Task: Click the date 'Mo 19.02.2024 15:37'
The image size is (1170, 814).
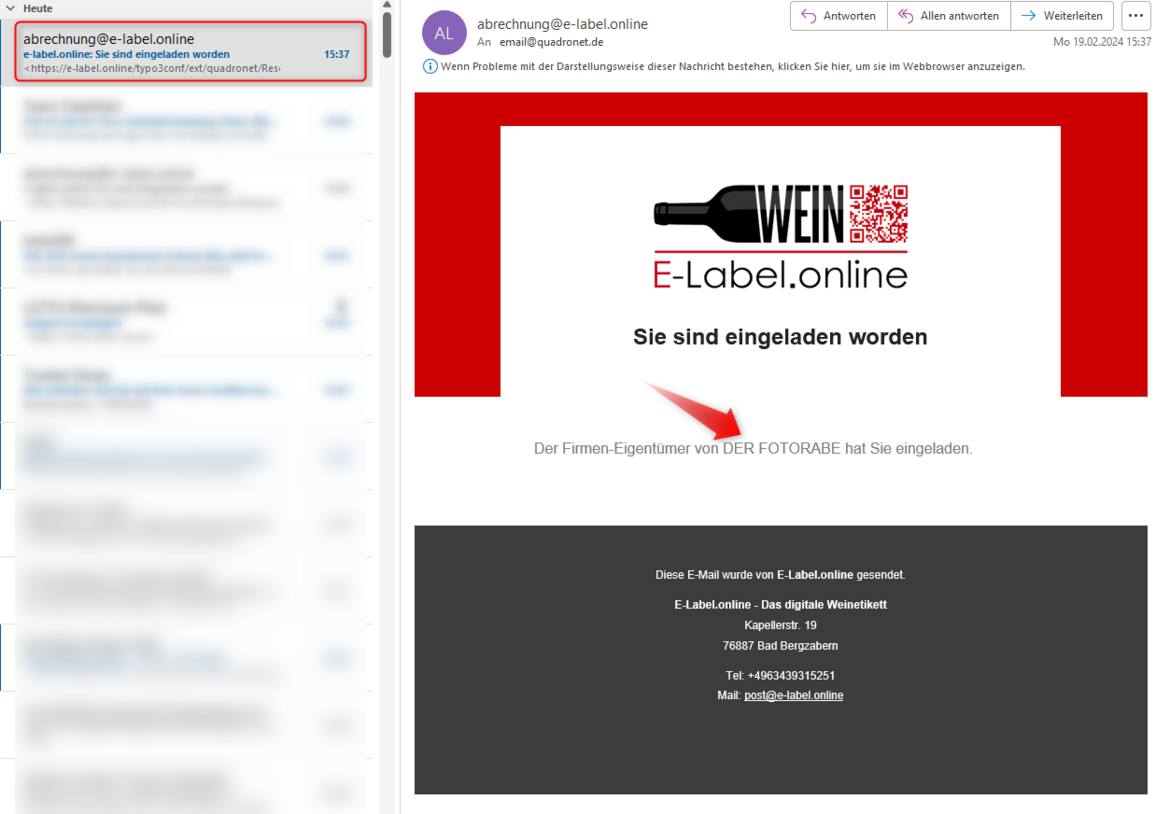Action: pos(1101,43)
